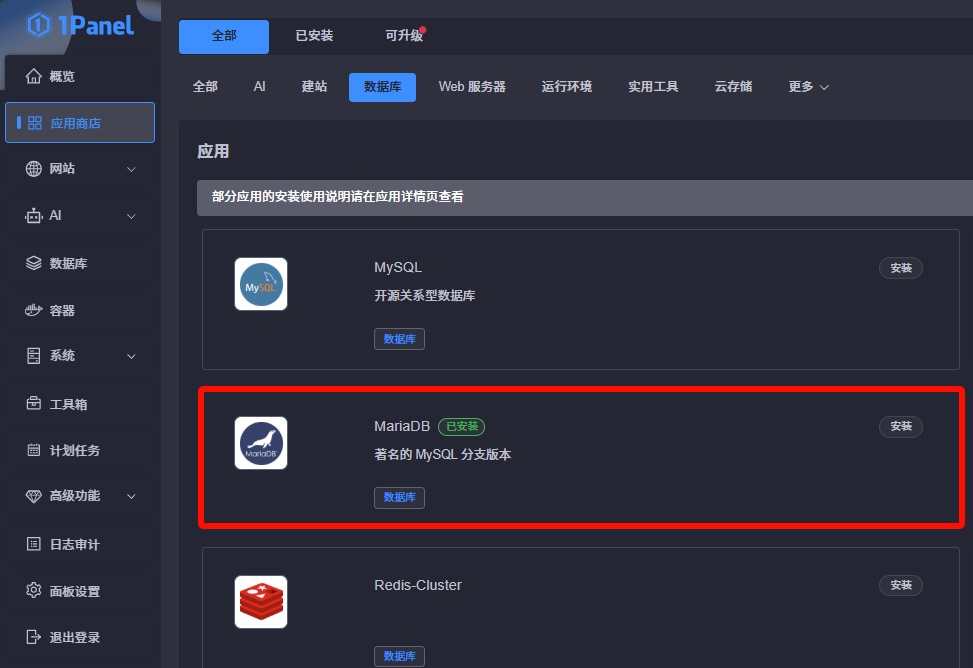Click the 1Panel logo icon
973x668 pixels.
pos(38,25)
